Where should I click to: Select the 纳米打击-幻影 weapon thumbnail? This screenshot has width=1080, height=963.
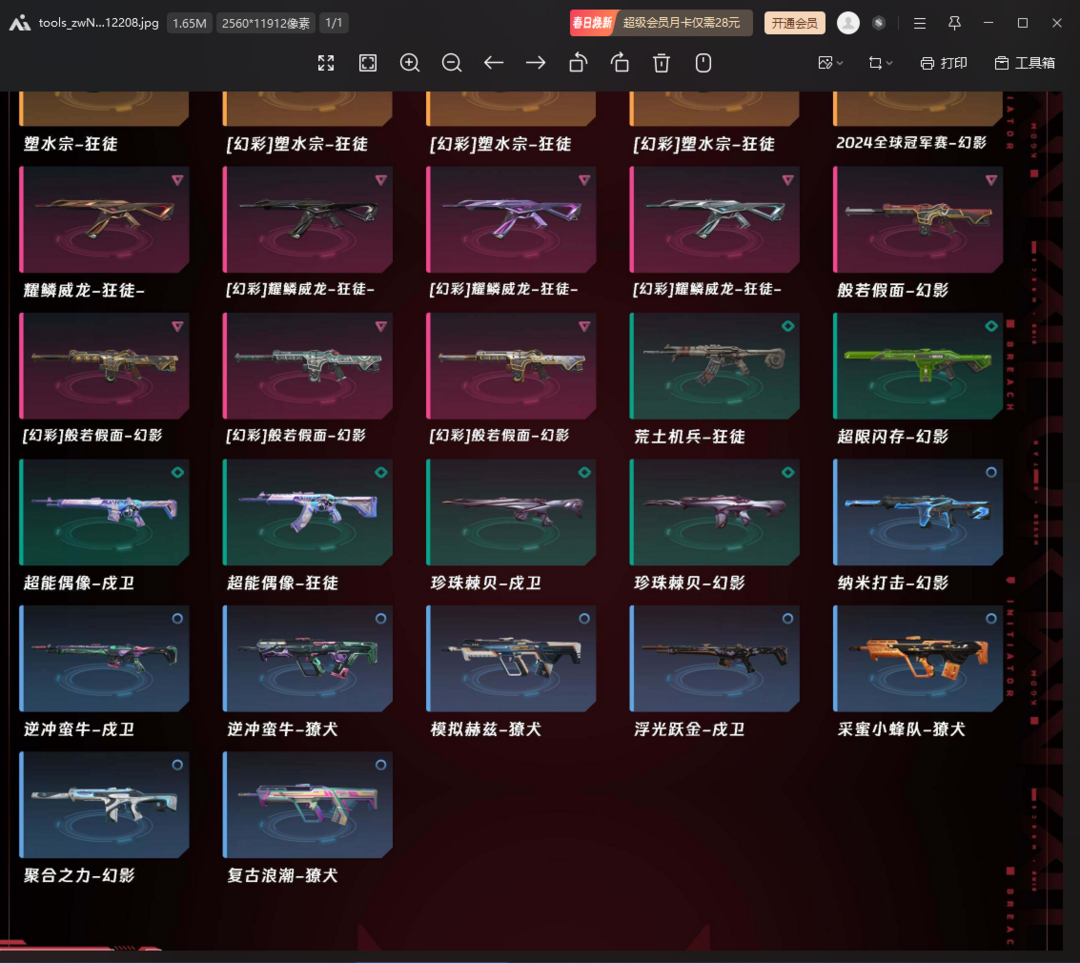(x=917, y=512)
